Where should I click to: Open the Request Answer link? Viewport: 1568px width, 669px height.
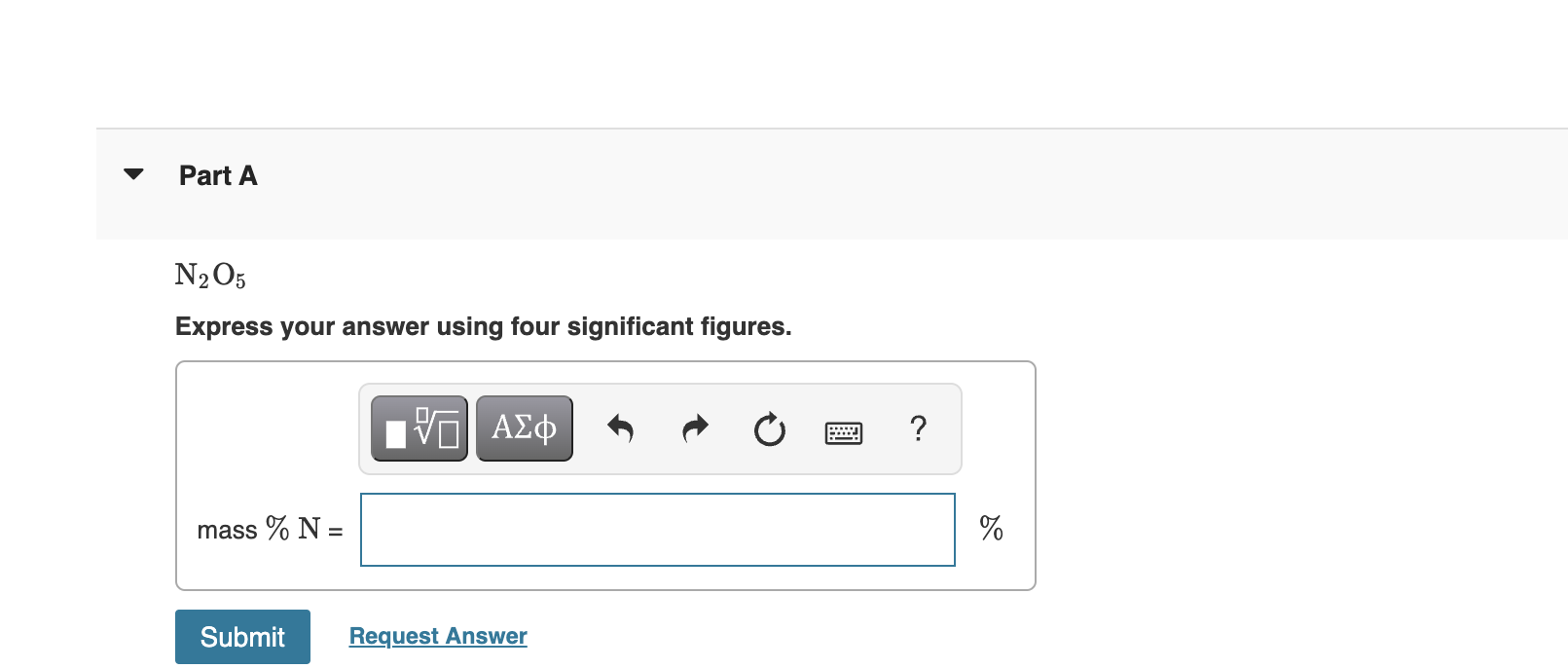(x=437, y=635)
